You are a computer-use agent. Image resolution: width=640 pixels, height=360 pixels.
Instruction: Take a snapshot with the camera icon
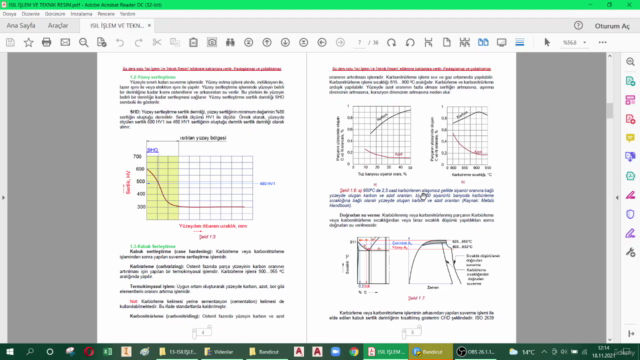[x=212, y=42]
